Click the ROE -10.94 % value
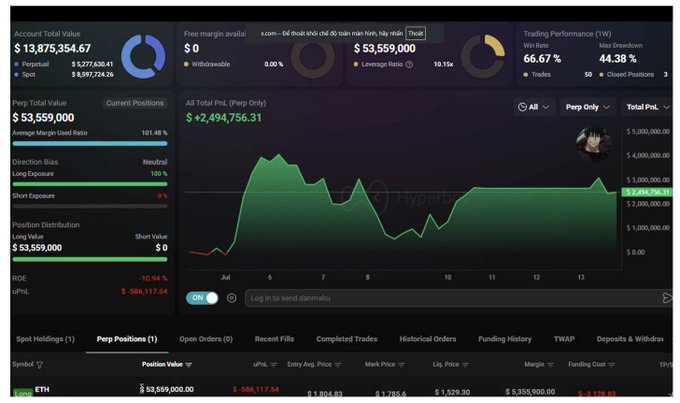680x403 pixels. tap(154, 278)
